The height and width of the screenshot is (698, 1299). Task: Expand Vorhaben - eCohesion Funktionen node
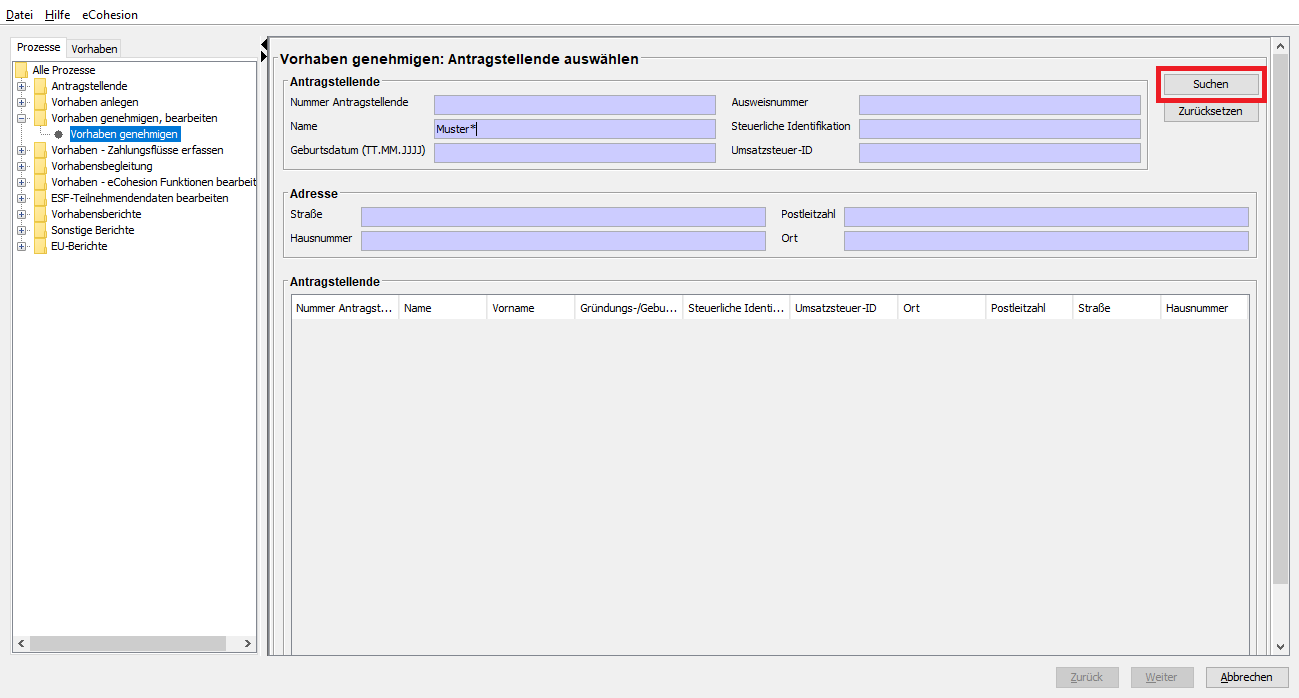pyautogui.click(x=22, y=182)
